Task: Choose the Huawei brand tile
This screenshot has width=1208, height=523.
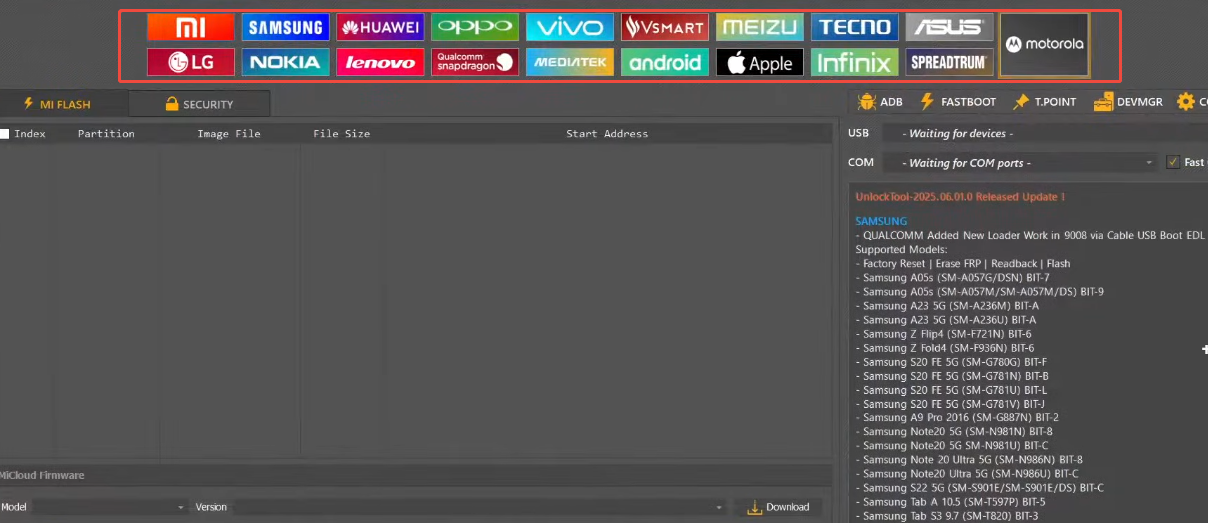Action: (x=380, y=27)
